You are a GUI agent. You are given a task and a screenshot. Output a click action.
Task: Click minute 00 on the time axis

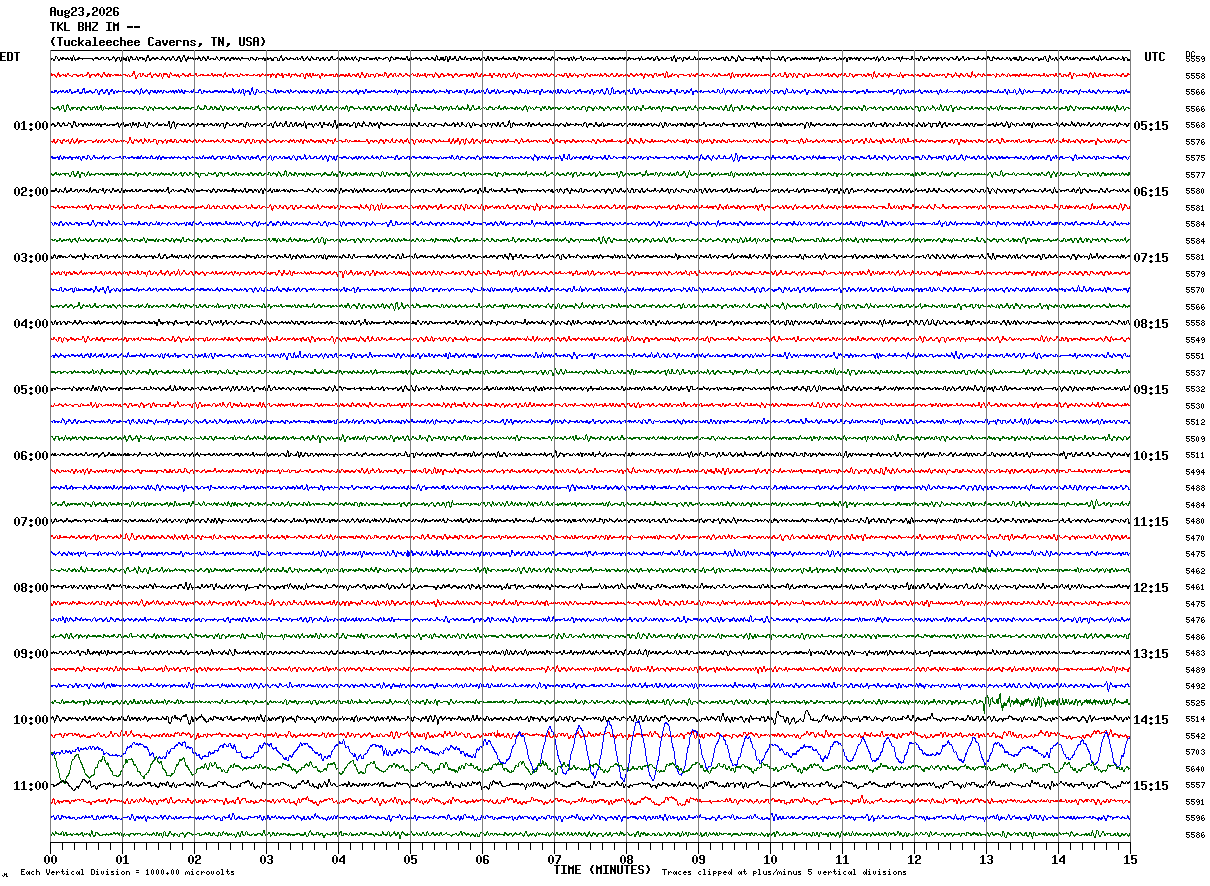pos(50,860)
